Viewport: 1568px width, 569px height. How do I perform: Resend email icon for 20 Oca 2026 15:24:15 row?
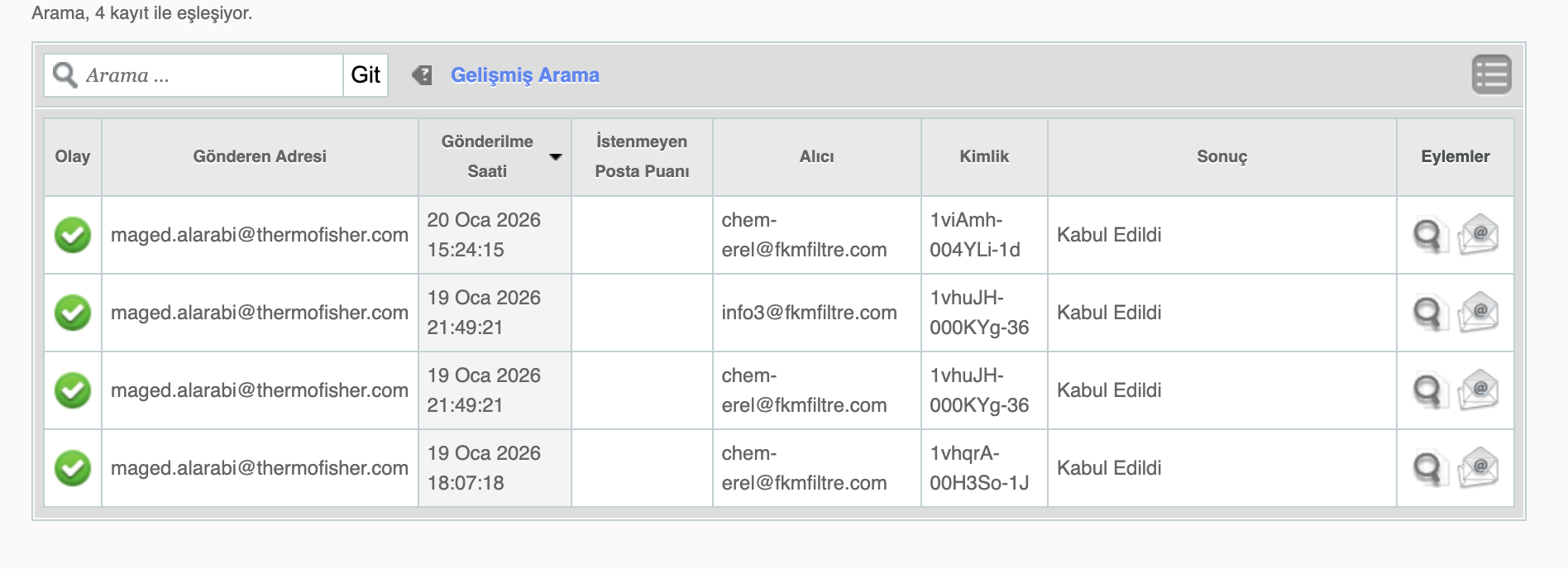point(1478,235)
